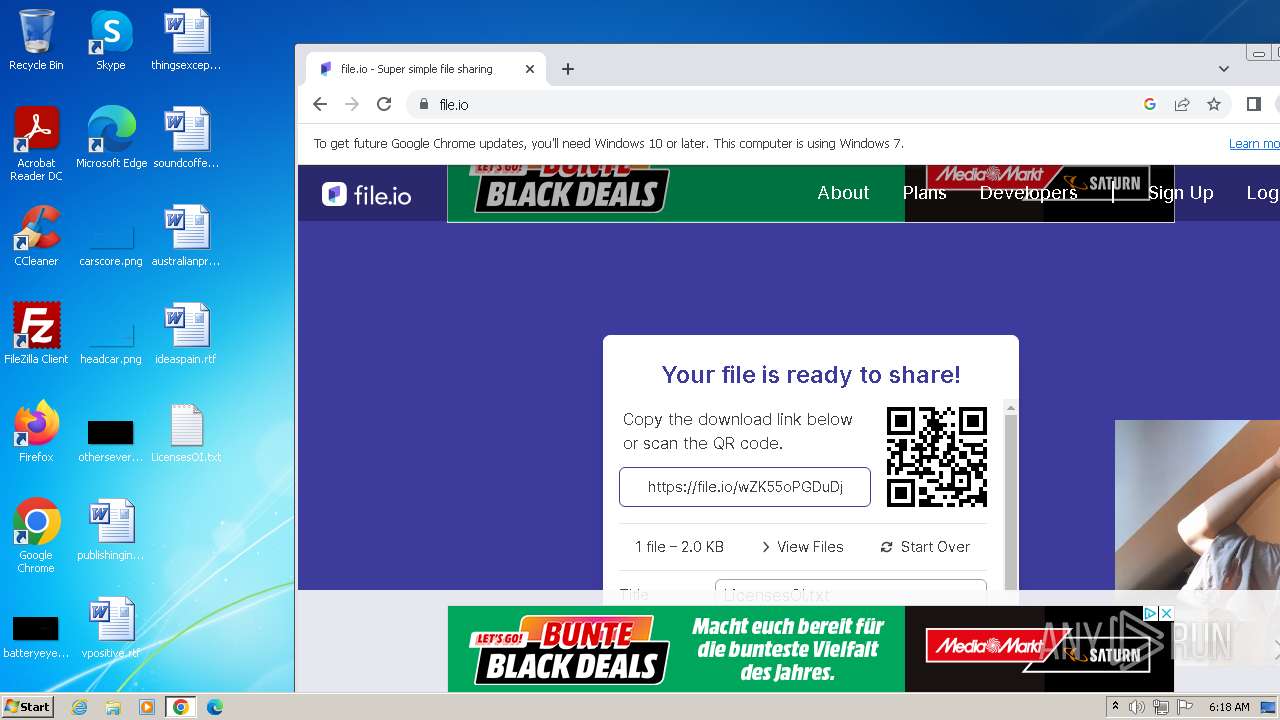Click the QR code image
Image resolution: width=1280 pixels, height=720 pixels.
click(937, 457)
